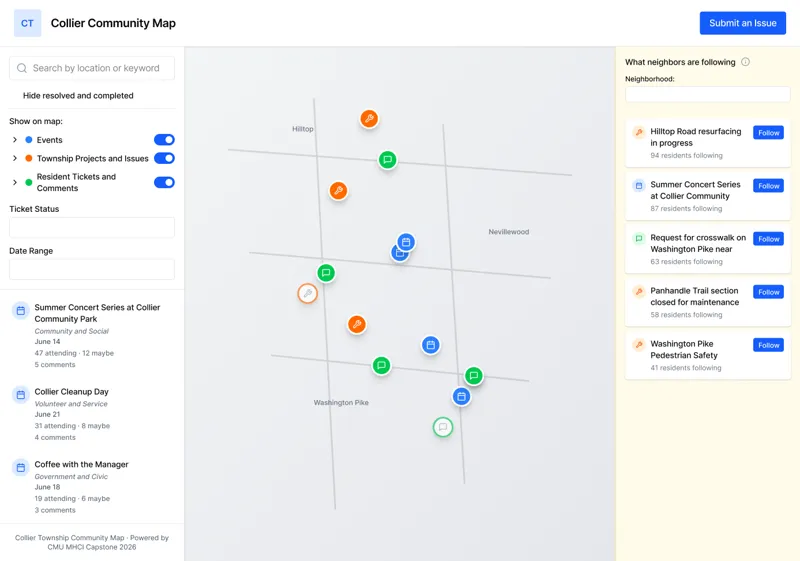Click '4 comments' under Collier Cleanup Day
800x561 pixels.
(x=55, y=438)
